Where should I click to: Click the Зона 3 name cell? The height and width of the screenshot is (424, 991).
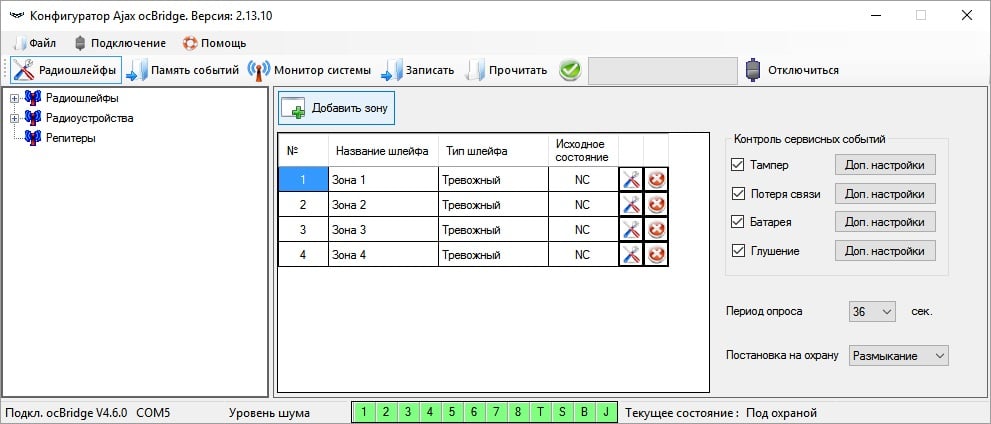click(383, 230)
